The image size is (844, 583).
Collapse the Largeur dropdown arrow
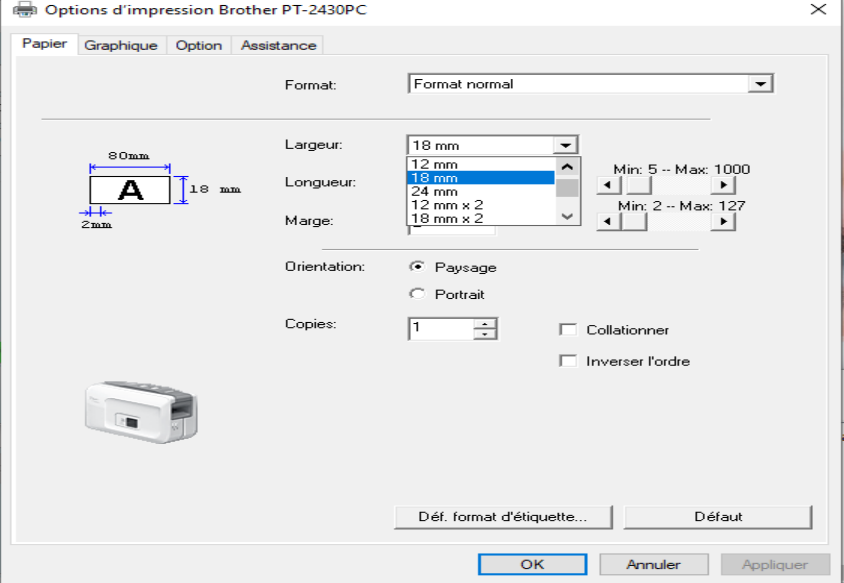point(565,145)
